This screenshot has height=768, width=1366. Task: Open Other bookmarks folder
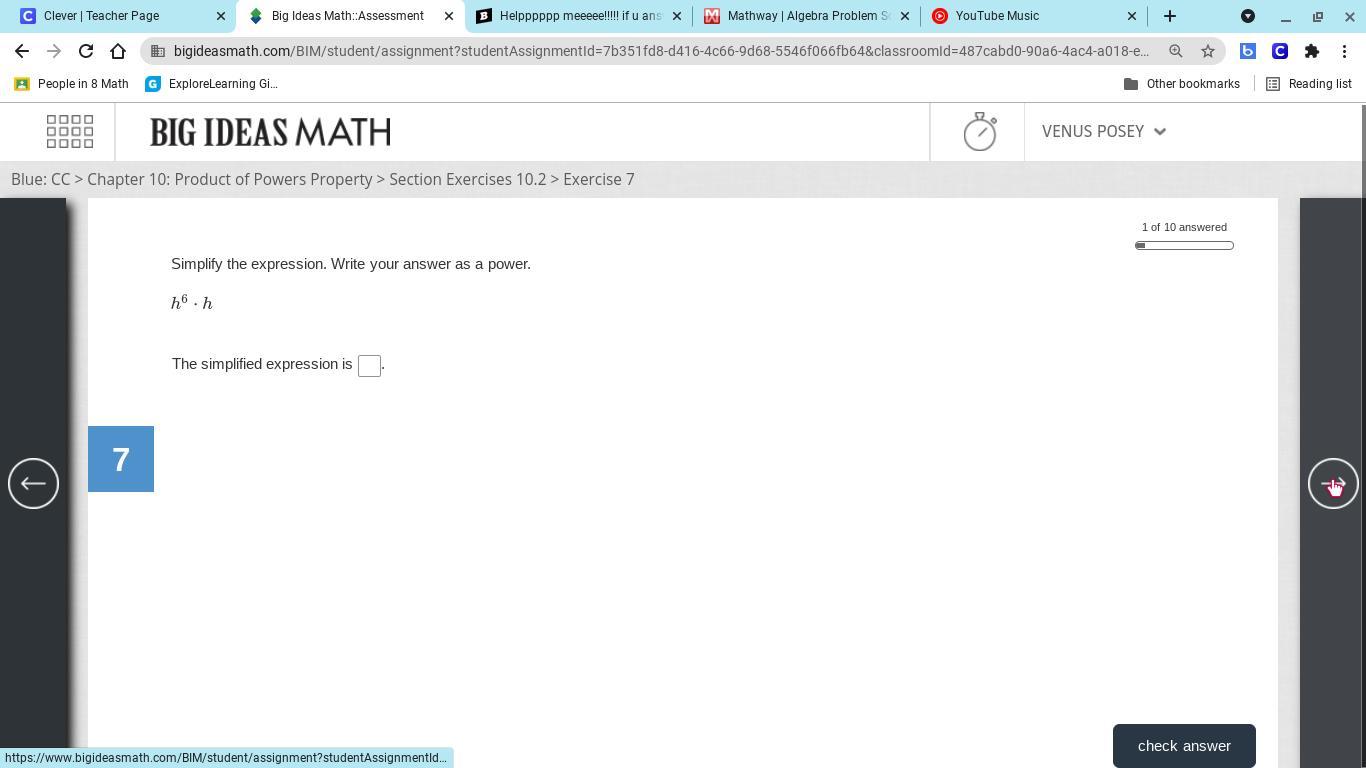point(1182,84)
